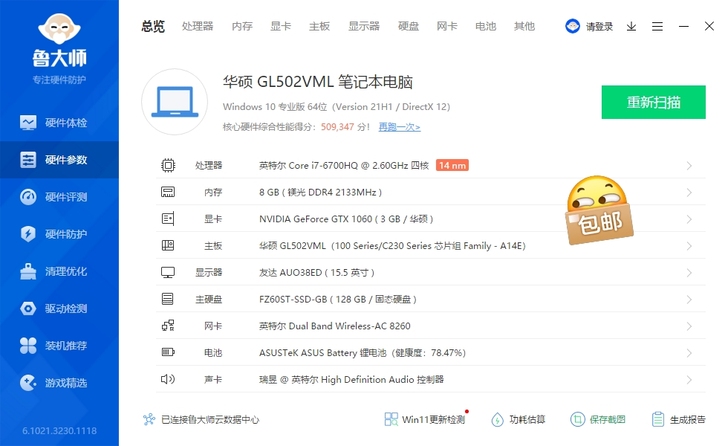The width and height of the screenshot is (728, 446).
Task: Click the graphics card icon in 显卡 row
Action: pyautogui.click(x=168, y=219)
